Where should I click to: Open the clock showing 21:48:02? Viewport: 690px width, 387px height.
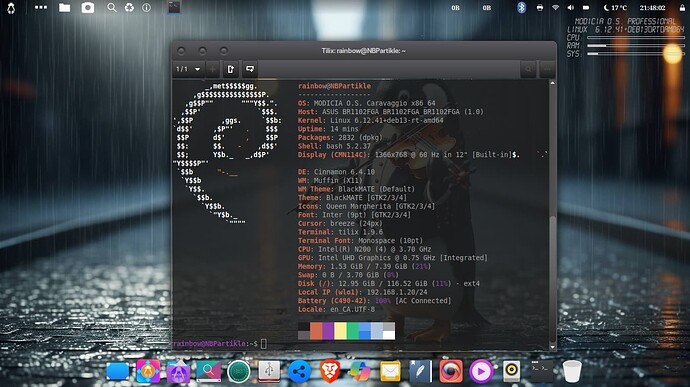652,7
